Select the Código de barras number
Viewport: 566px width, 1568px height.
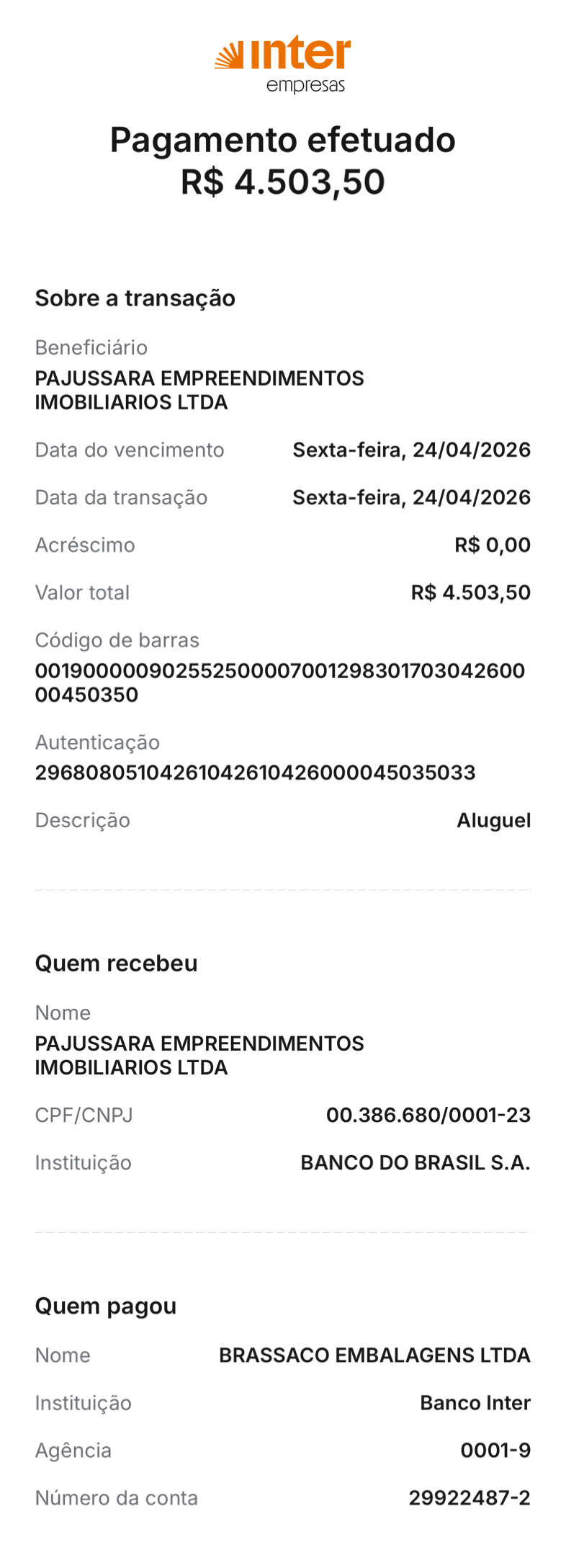(279, 682)
